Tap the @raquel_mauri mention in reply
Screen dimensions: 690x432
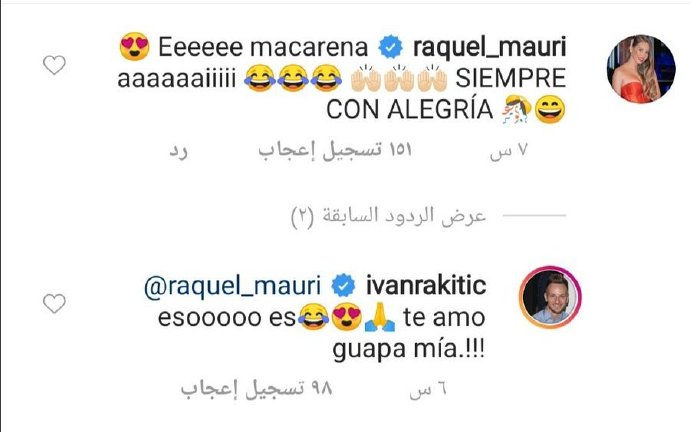[x=232, y=286]
